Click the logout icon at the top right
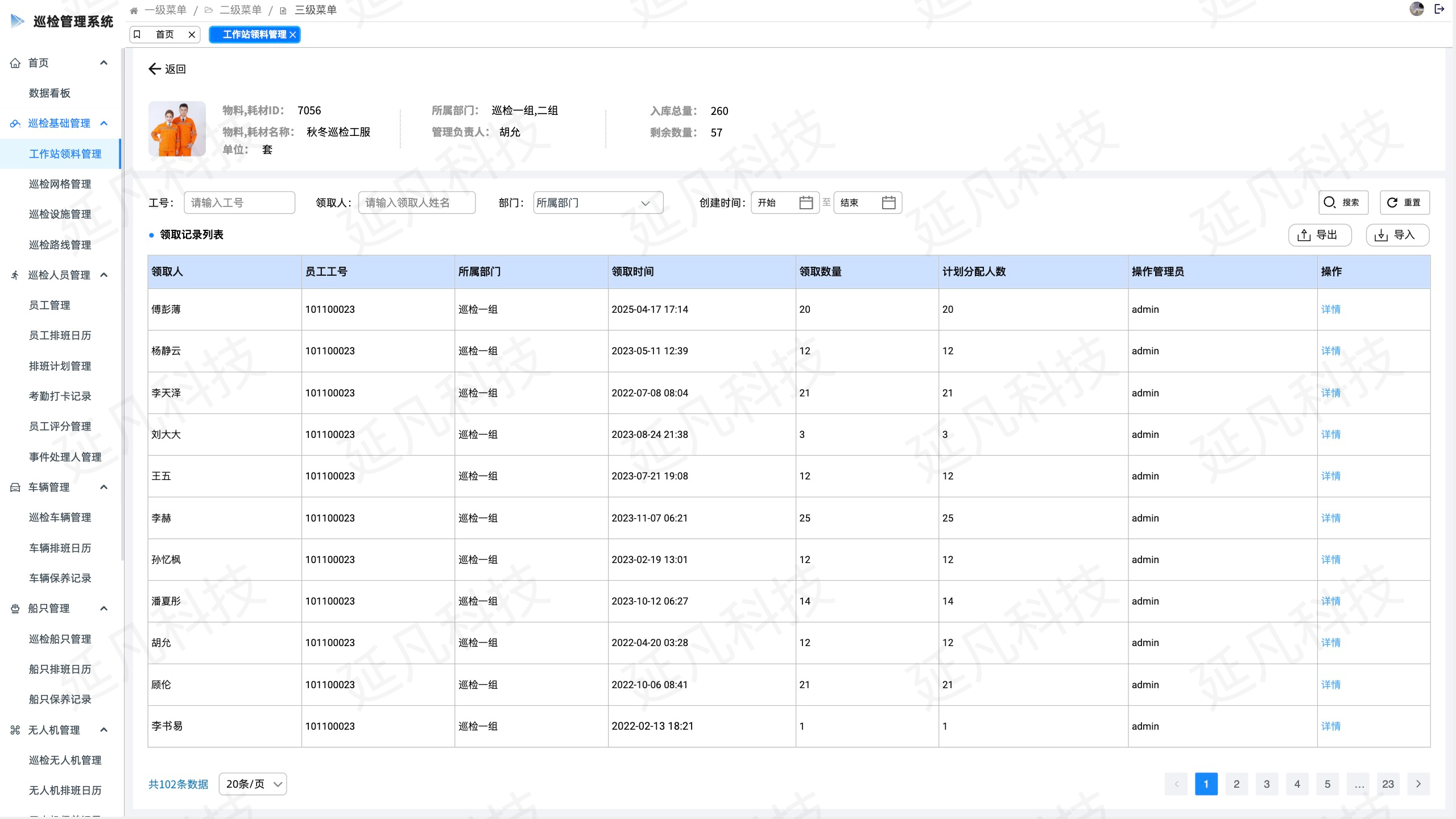1456x819 pixels. pyautogui.click(x=1440, y=9)
